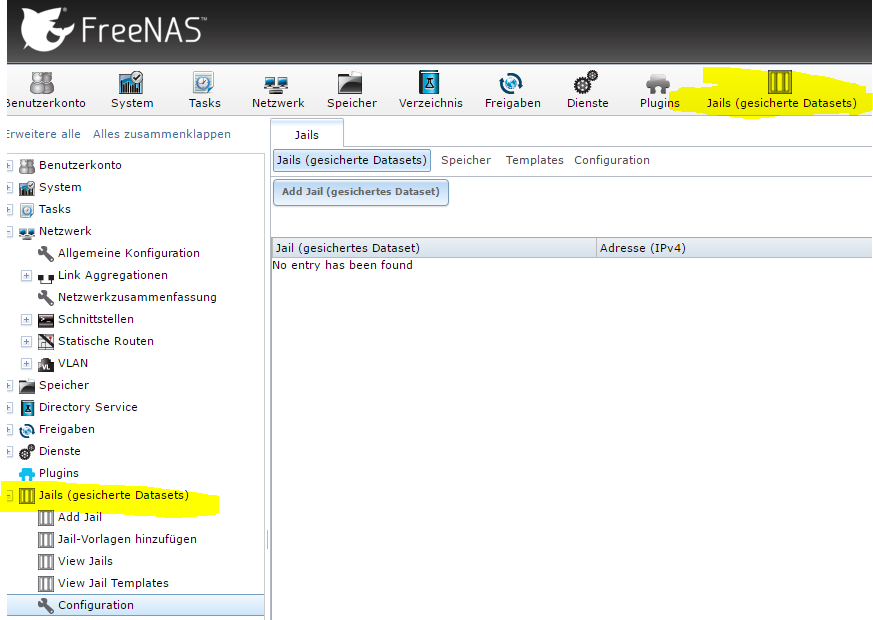Viewport: 873px width, 620px height.
Task: Click Alles zusammenklappen link
Action: 161,134
